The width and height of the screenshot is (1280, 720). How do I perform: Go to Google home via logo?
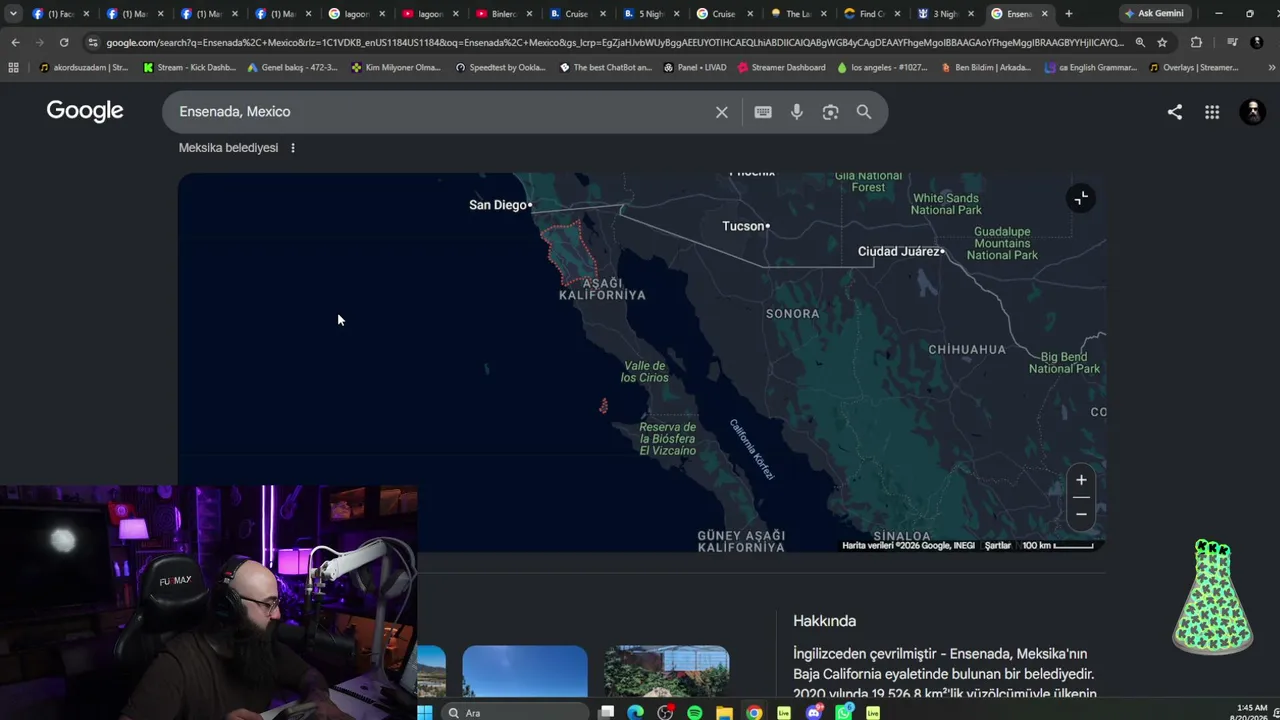[x=85, y=111]
